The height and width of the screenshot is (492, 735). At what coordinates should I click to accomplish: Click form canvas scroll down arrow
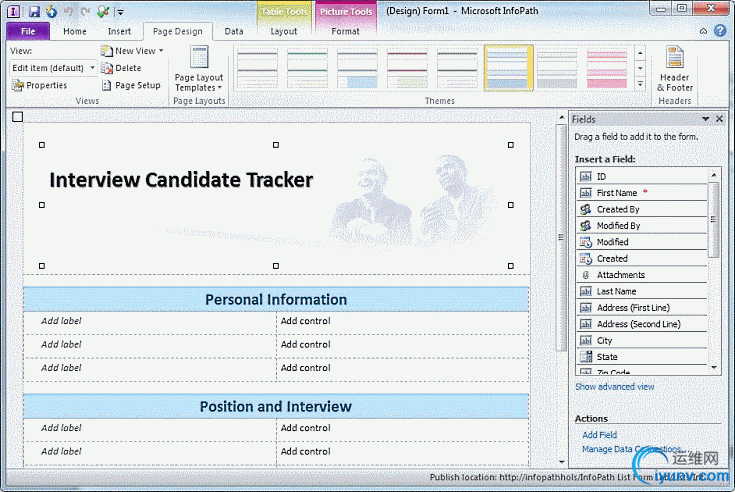tap(561, 462)
